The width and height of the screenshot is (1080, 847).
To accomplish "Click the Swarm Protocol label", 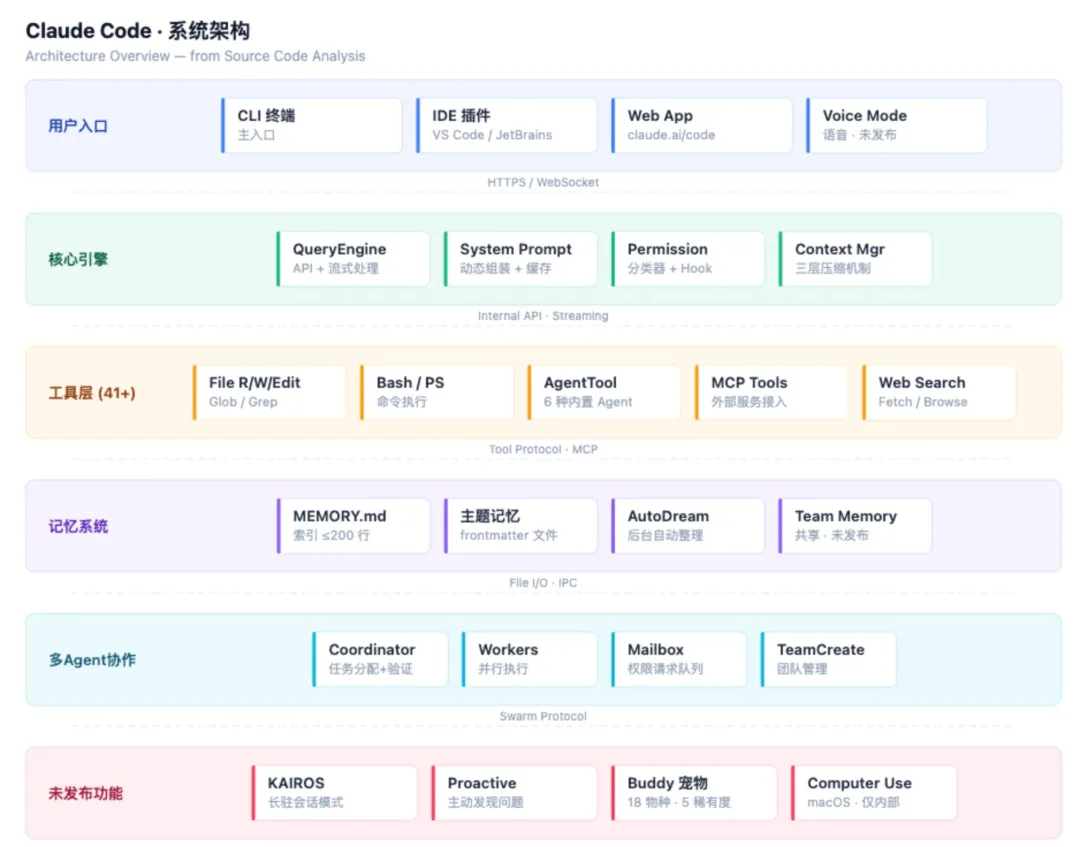I will click(543, 717).
